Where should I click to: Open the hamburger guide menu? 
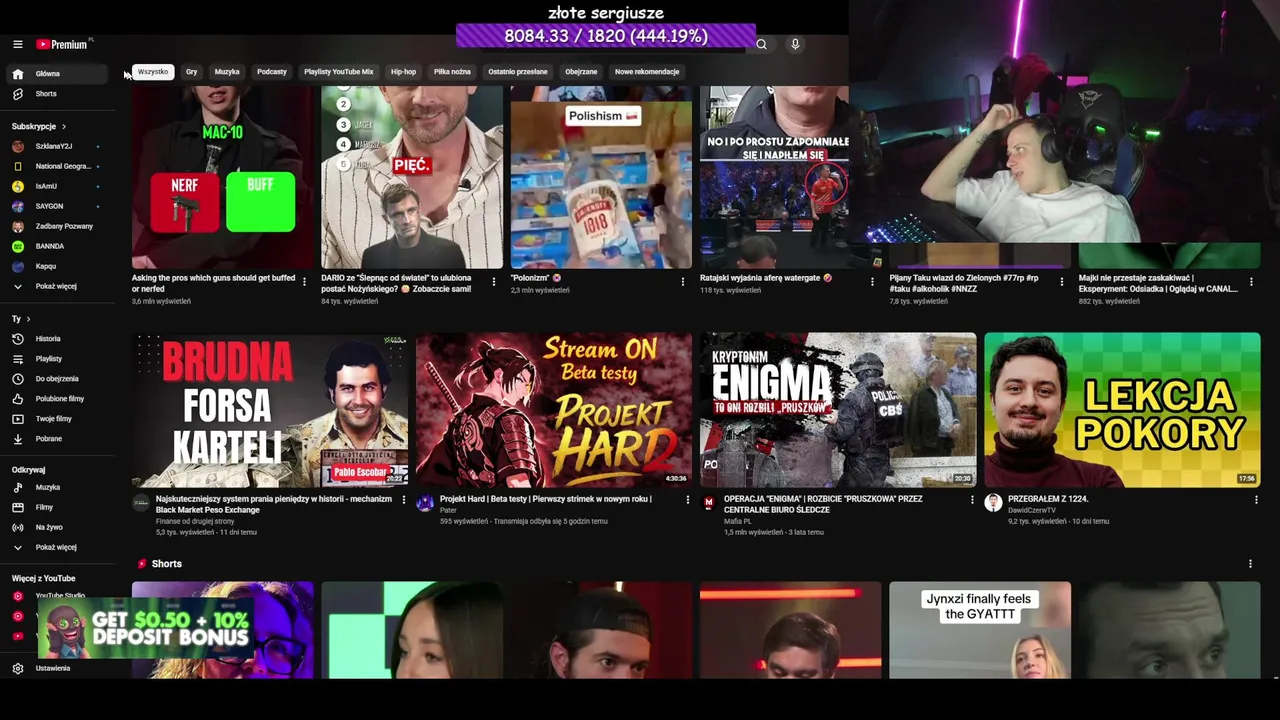pos(17,44)
